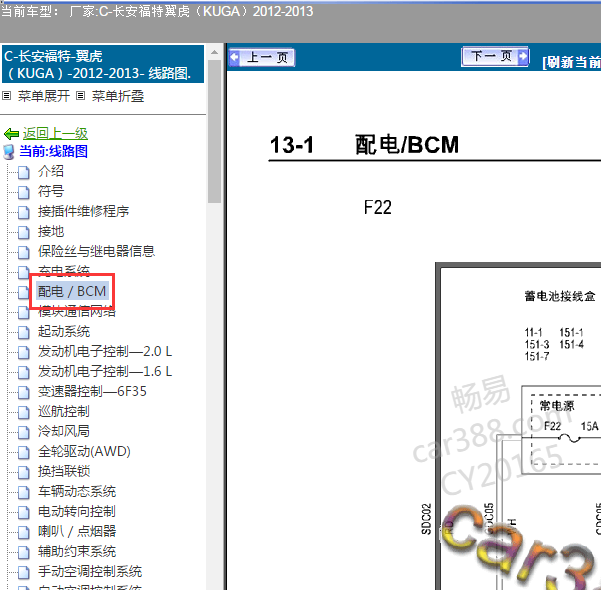Click 蓄电池接线盒 label in diagram
The height and width of the screenshot is (590, 601).
(x=560, y=296)
